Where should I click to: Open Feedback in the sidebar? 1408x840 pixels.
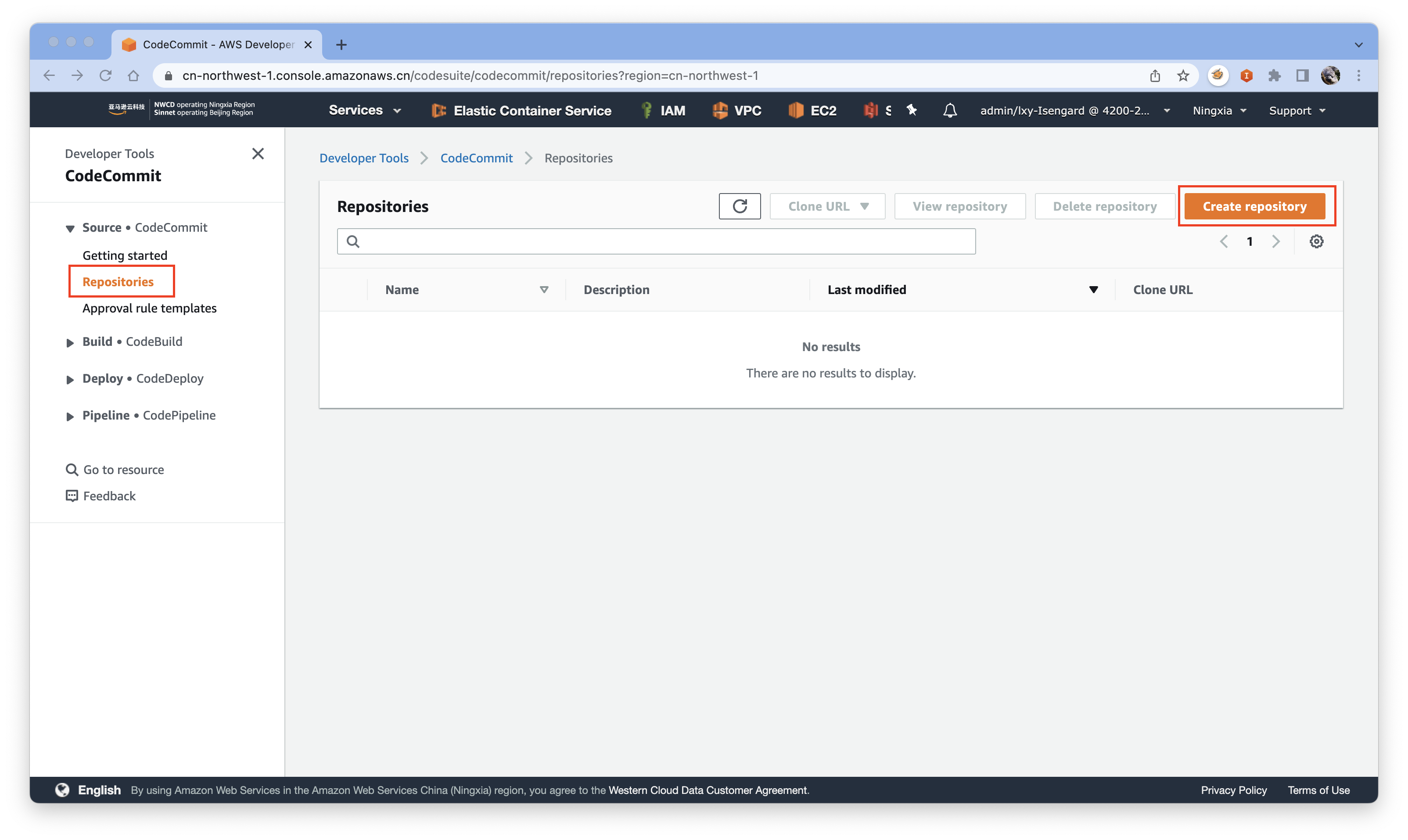[101, 496]
